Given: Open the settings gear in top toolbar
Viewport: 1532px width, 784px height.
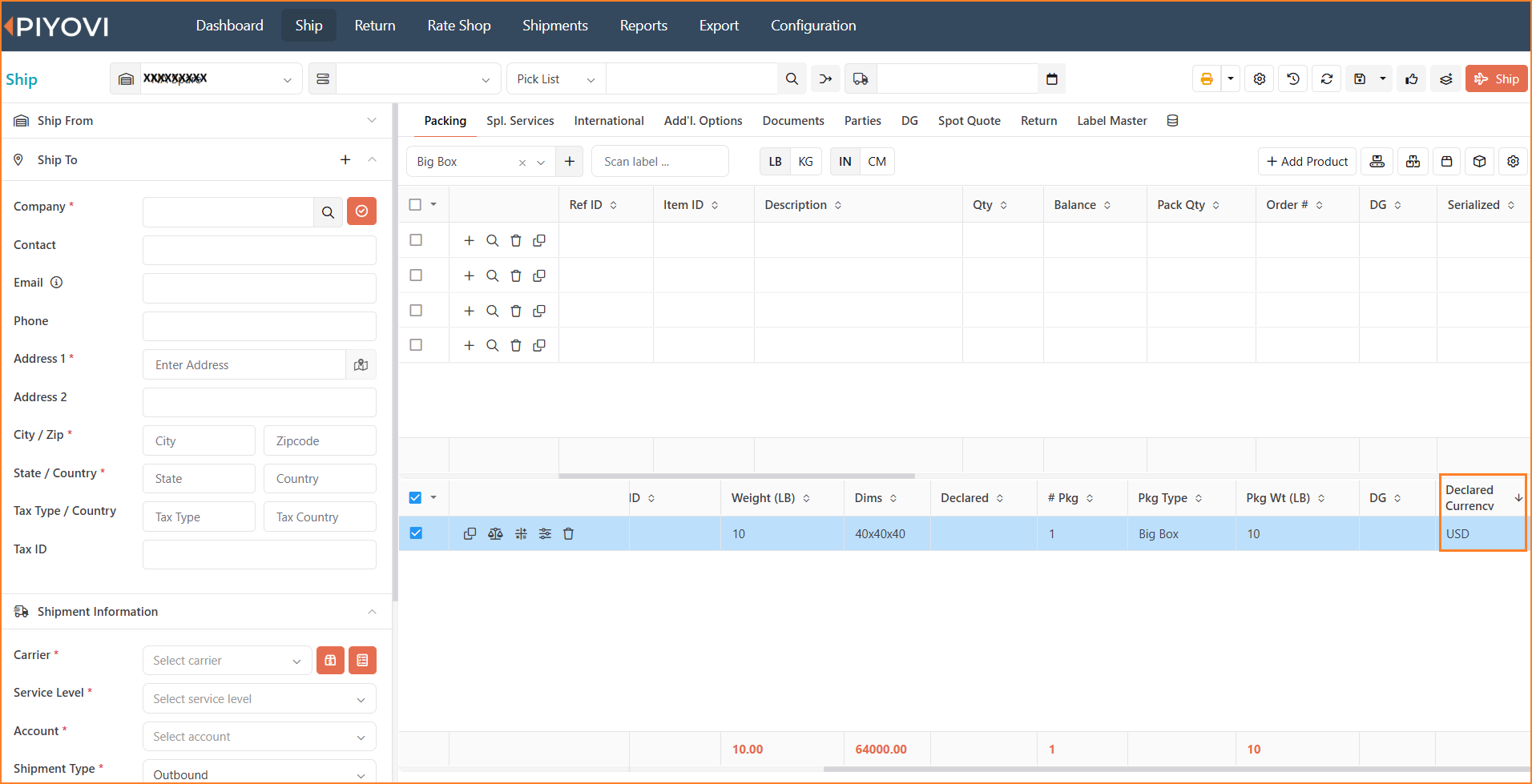Looking at the screenshot, I should pos(1260,78).
